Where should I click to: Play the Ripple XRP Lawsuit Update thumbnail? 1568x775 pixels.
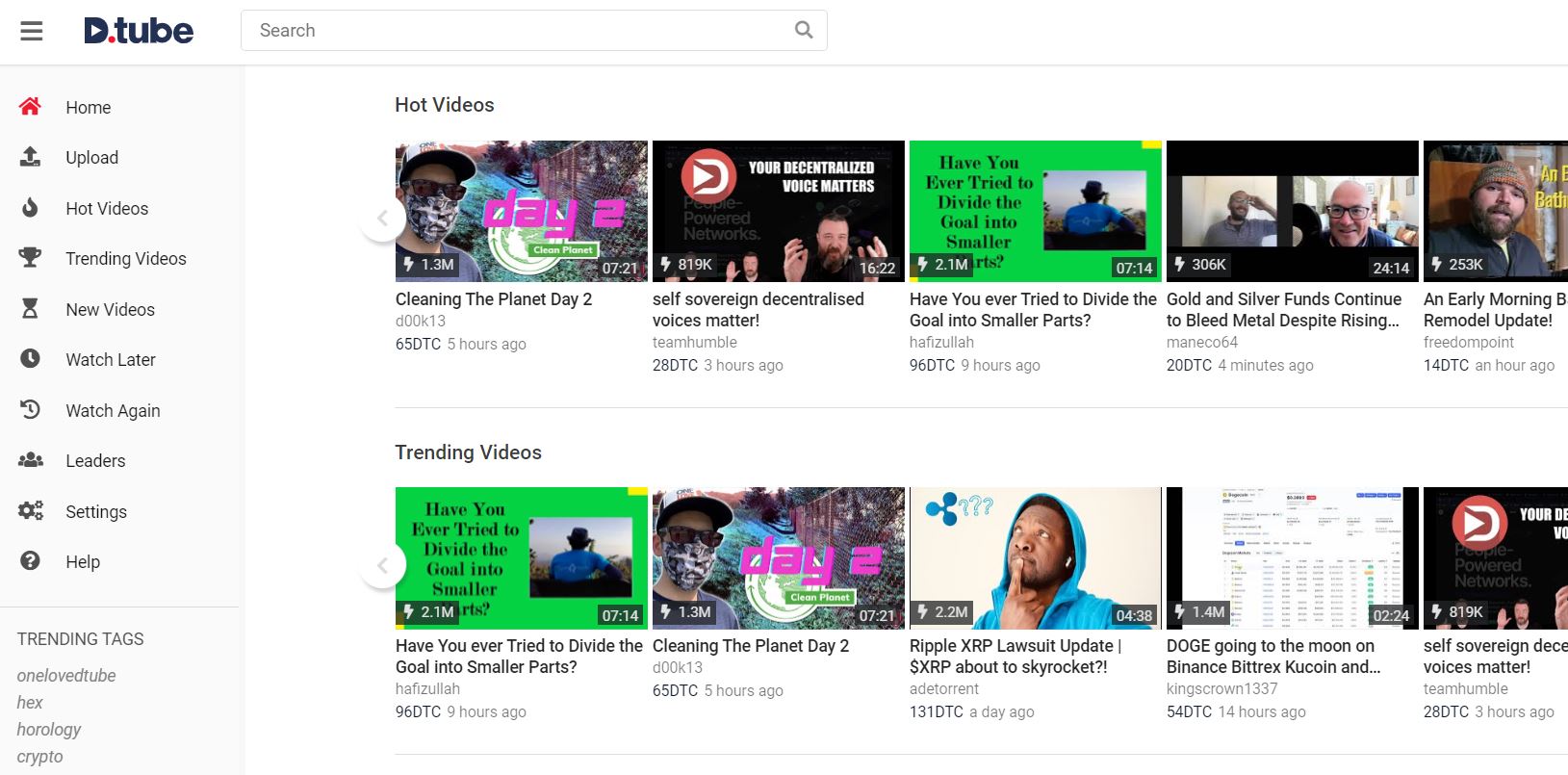(x=1036, y=558)
